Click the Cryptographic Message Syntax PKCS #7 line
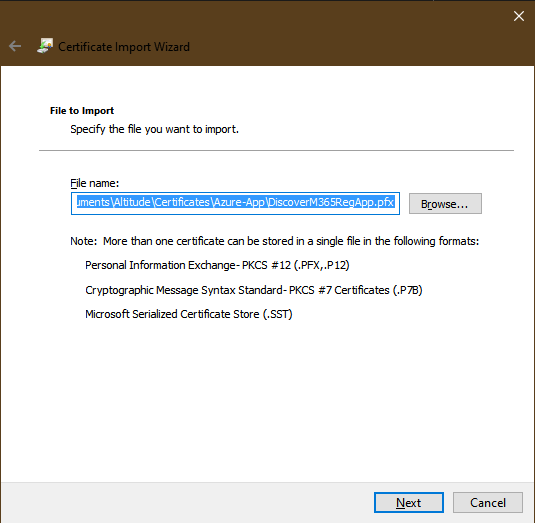 254,290
